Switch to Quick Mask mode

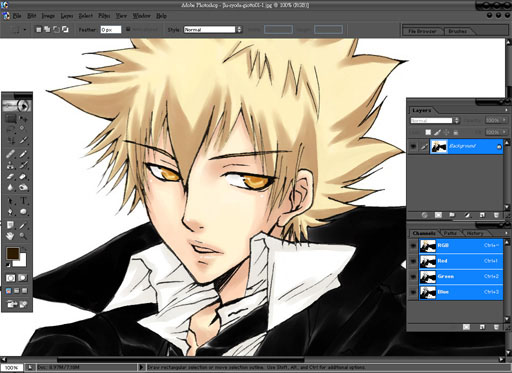(23, 278)
